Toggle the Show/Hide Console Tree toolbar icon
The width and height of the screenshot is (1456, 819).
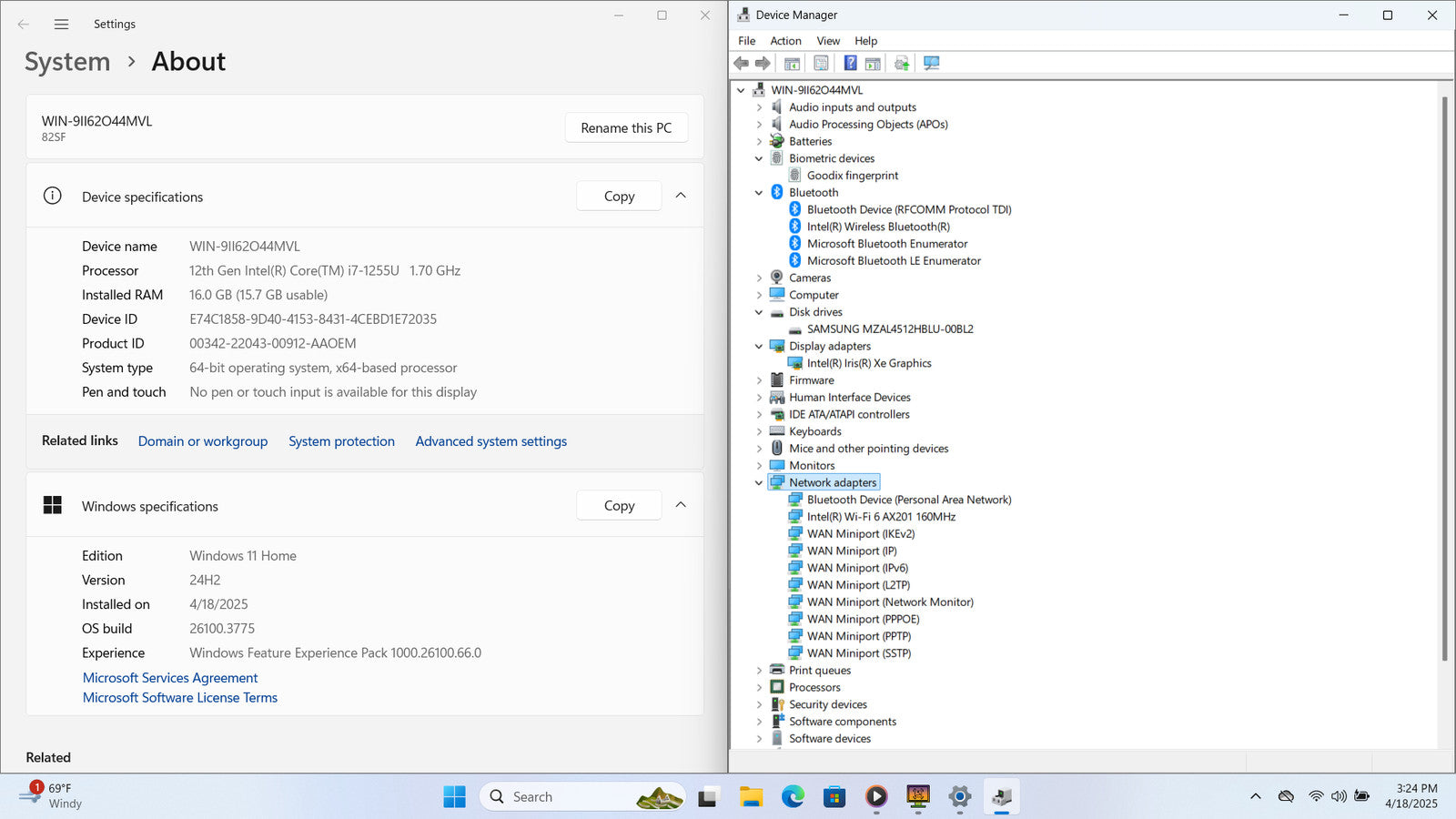coord(792,63)
